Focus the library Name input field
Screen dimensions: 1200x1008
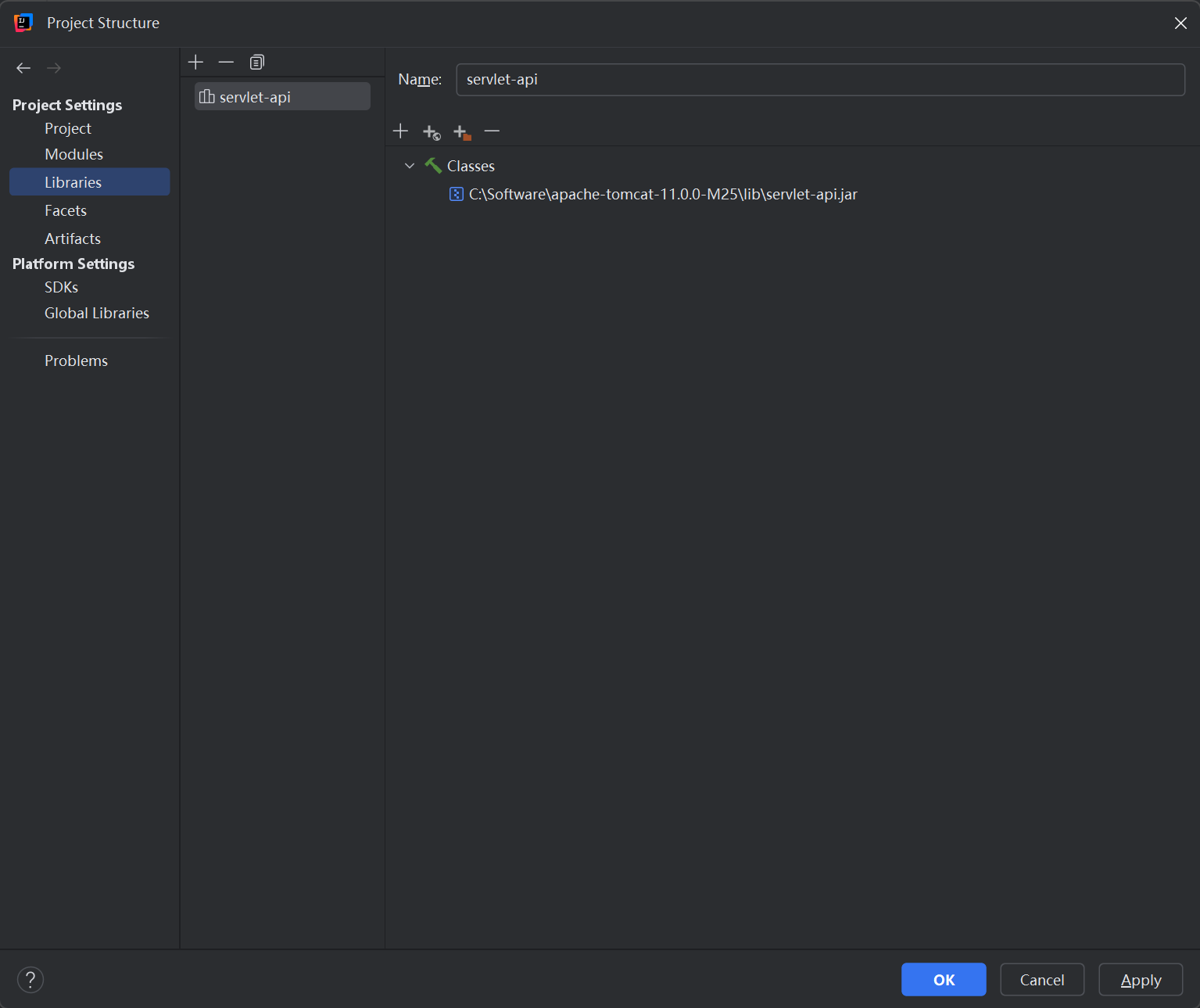[x=820, y=80]
